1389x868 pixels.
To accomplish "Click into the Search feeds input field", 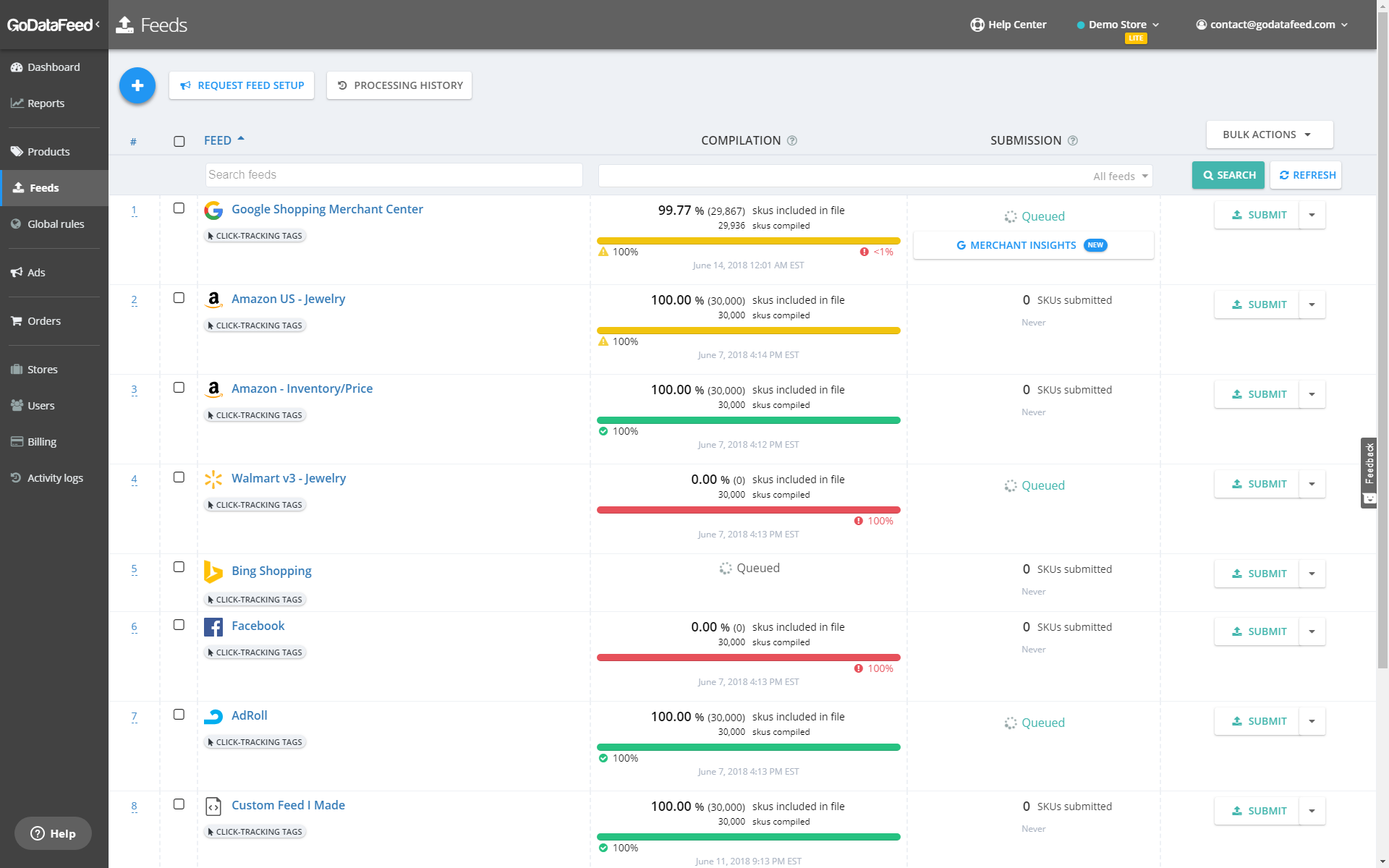I will (394, 175).
